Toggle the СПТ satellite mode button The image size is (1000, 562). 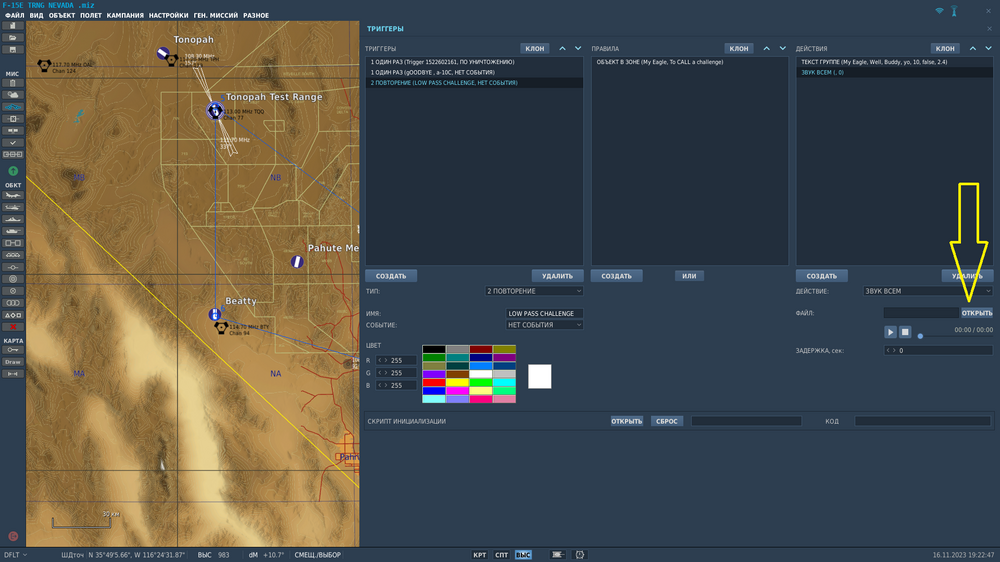click(x=502, y=554)
